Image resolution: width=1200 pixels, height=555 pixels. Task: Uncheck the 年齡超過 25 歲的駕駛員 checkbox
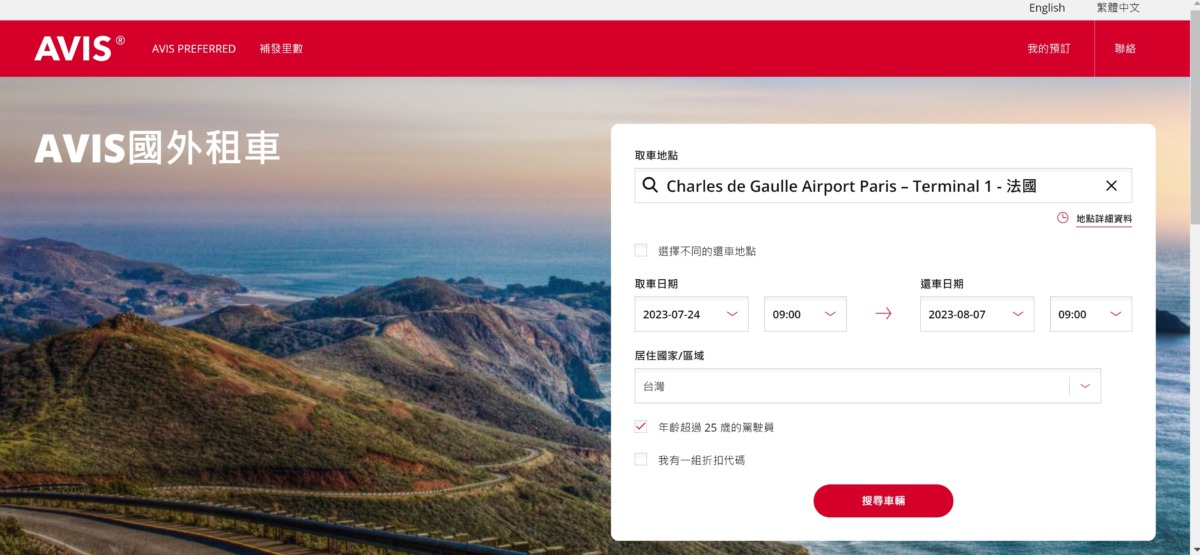click(641, 427)
